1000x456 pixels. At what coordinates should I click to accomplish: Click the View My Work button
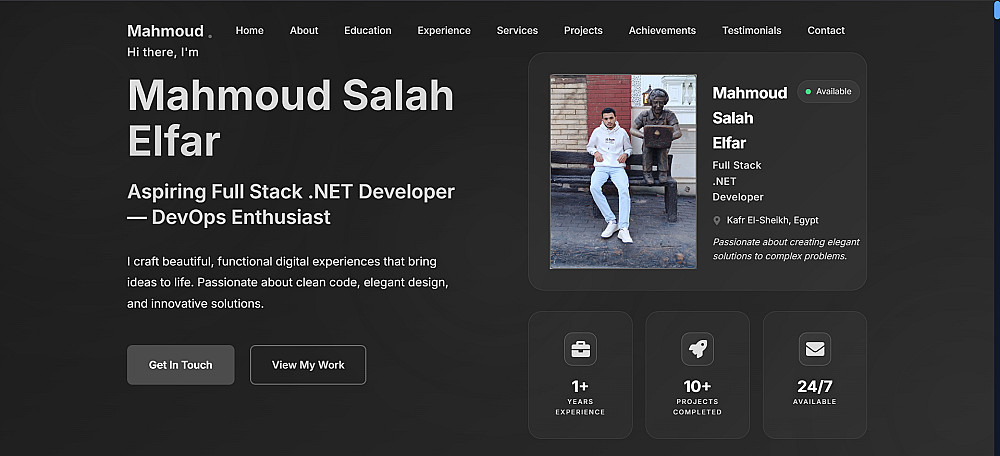[308, 365]
